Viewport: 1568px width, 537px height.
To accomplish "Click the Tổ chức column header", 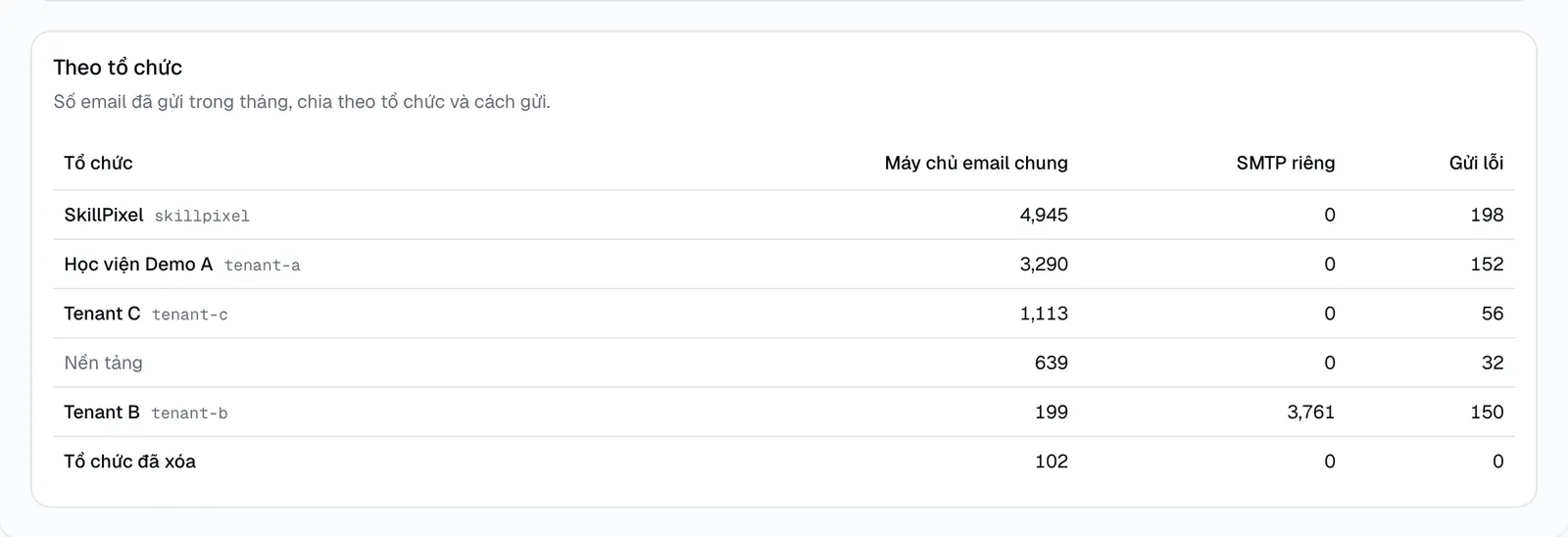I will [x=98, y=163].
